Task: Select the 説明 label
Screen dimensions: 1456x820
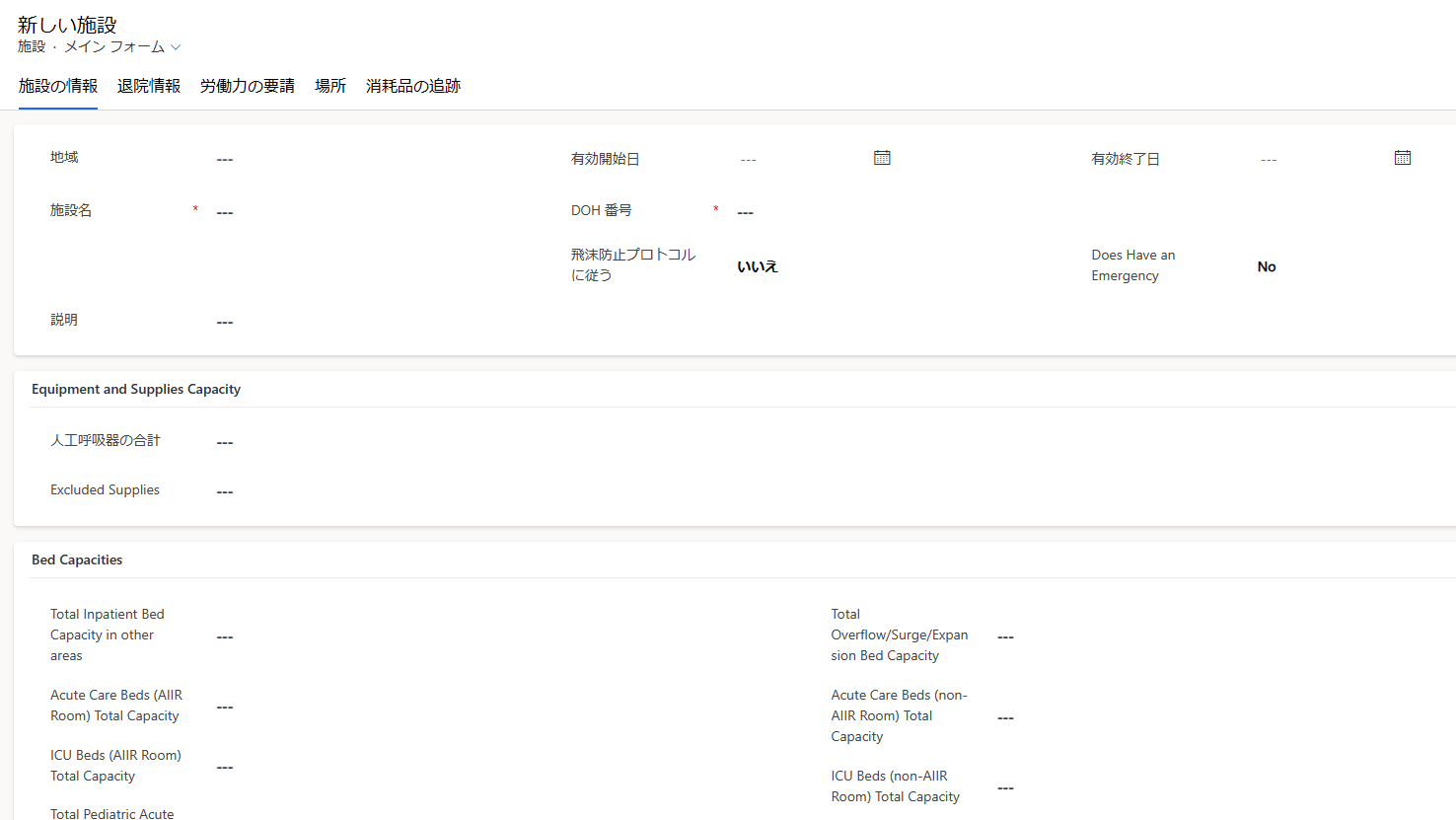Action: pyautogui.click(x=64, y=320)
